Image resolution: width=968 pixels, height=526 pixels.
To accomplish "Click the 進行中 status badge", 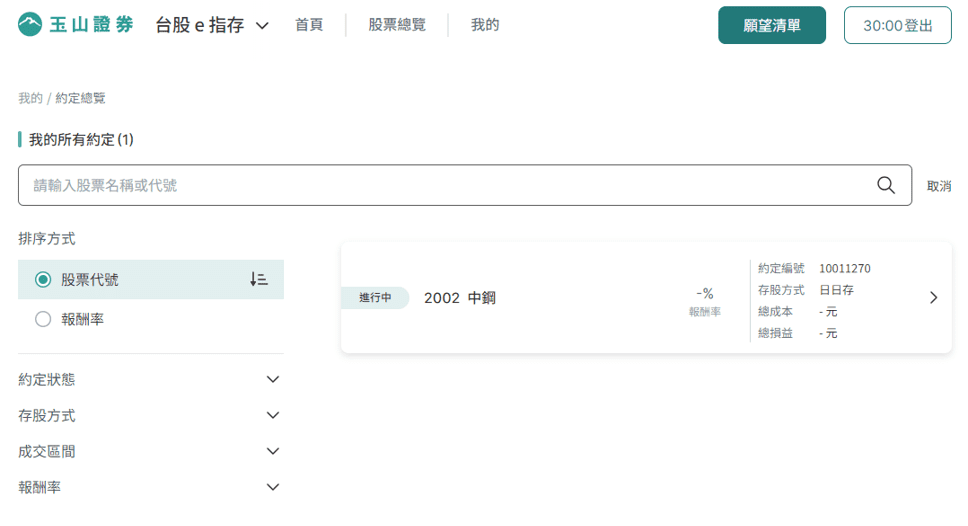I will click(x=375, y=298).
